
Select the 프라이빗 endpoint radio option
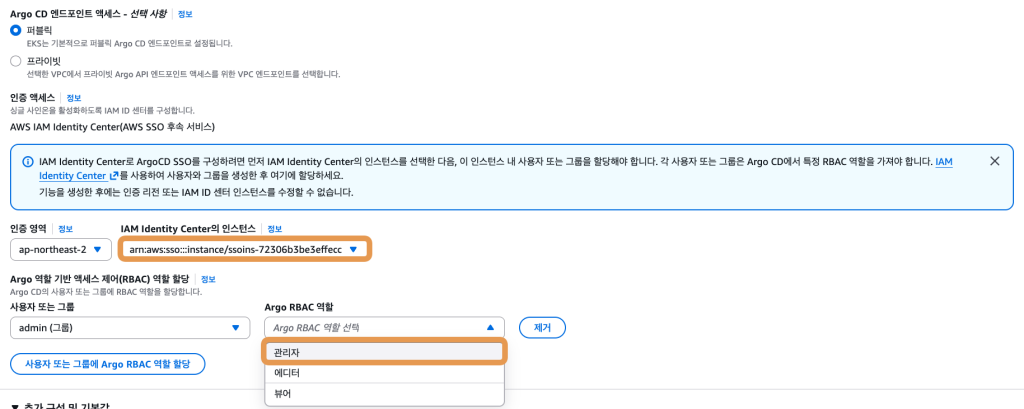(x=15, y=61)
